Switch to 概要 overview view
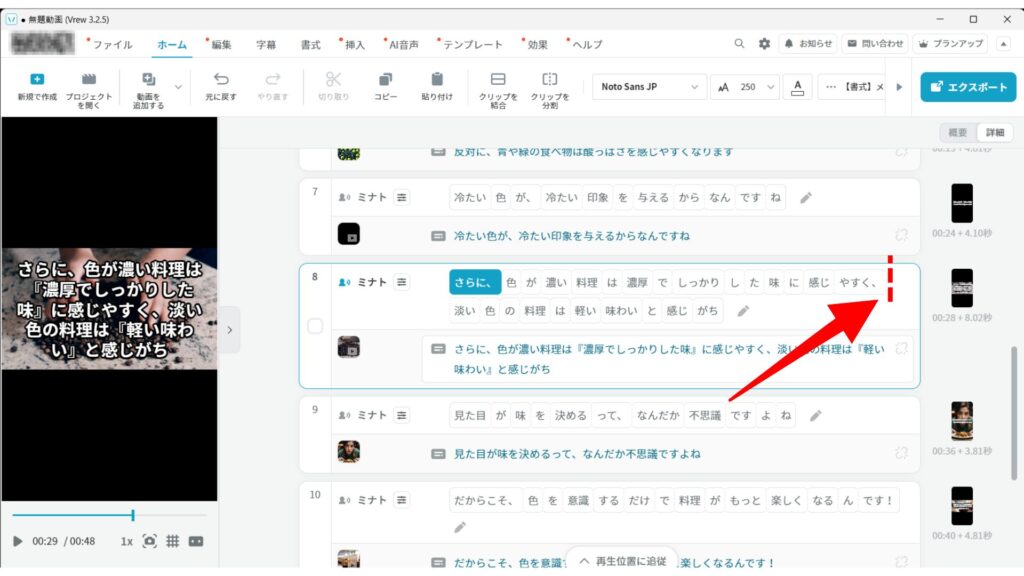Viewport: 1024px width, 576px height. click(x=957, y=132)
